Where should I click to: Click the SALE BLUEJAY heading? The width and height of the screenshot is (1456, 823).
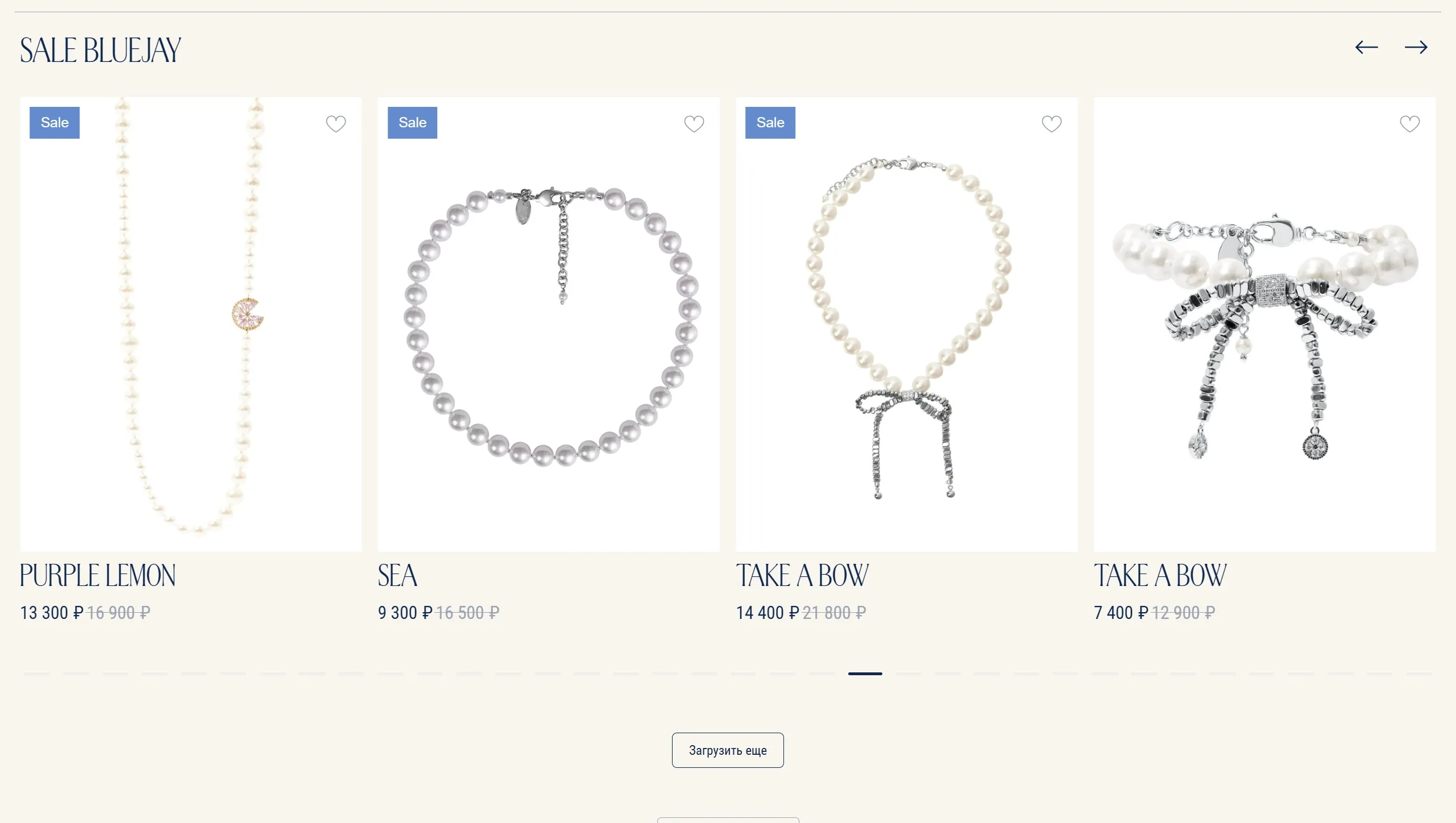click(x=101, y=50)
